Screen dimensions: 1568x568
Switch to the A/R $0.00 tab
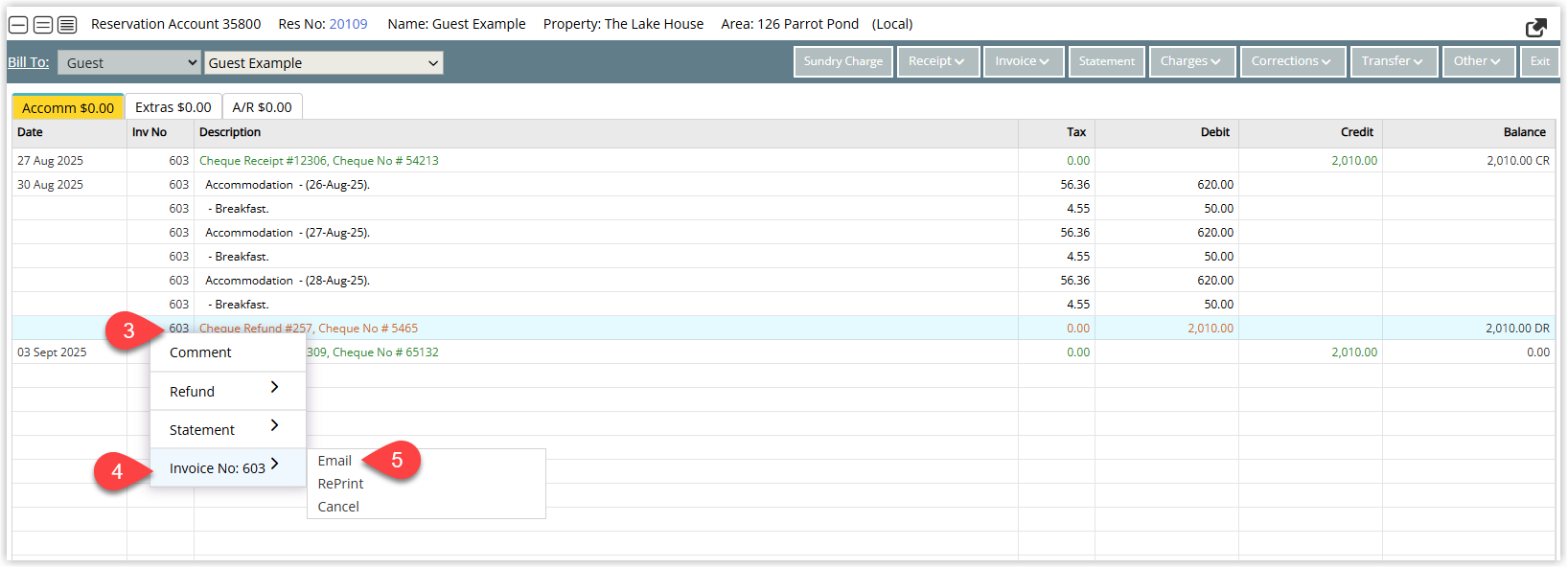click(263, 107)
